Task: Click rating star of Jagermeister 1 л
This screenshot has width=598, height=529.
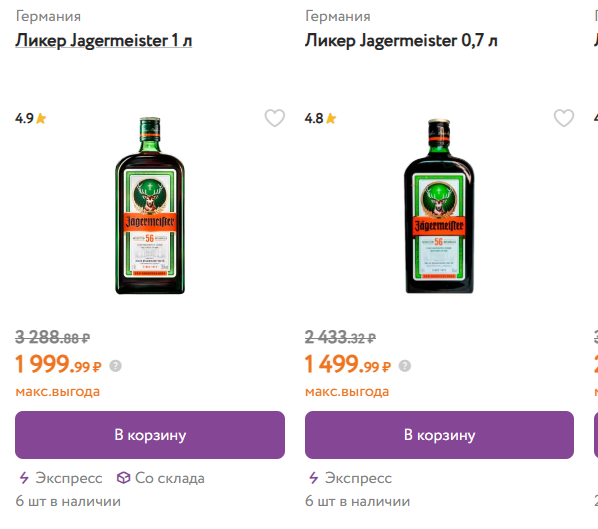Action: coord(41,119)
